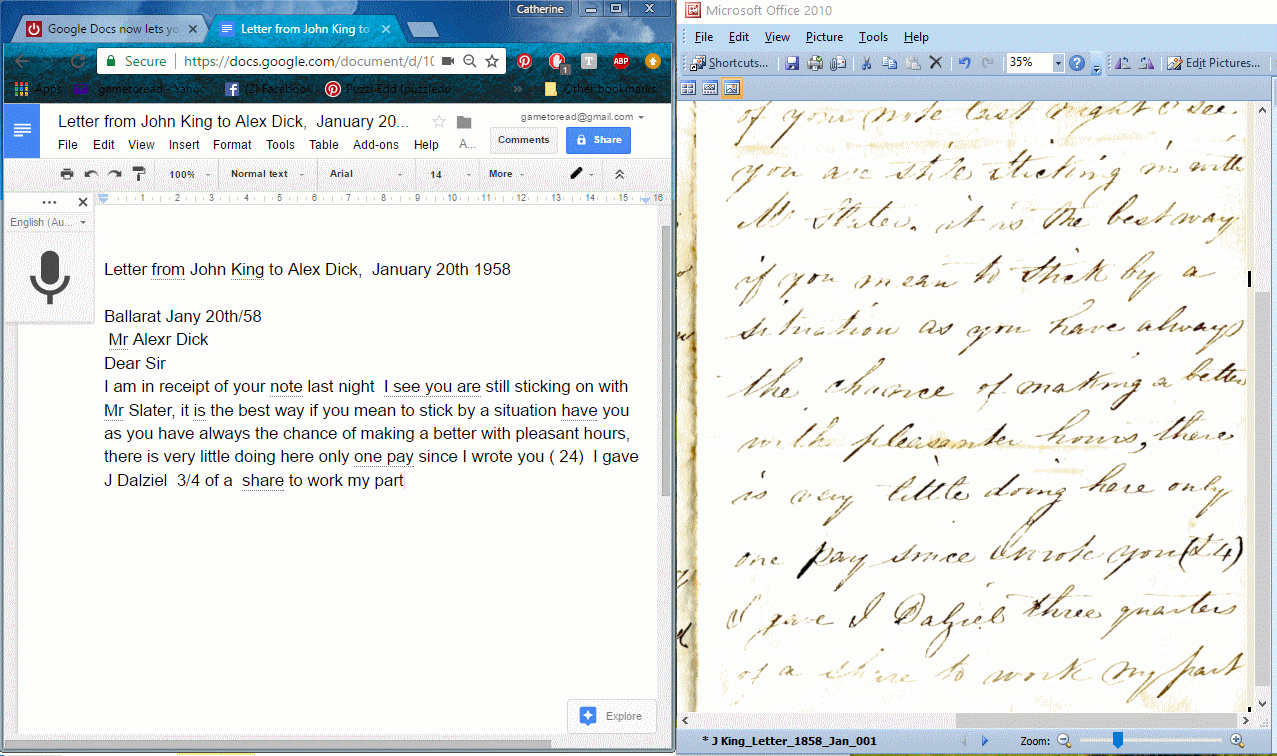Open the Docs File menu
This screenshot has height=756, width=1277.
(x=68, y=145)
